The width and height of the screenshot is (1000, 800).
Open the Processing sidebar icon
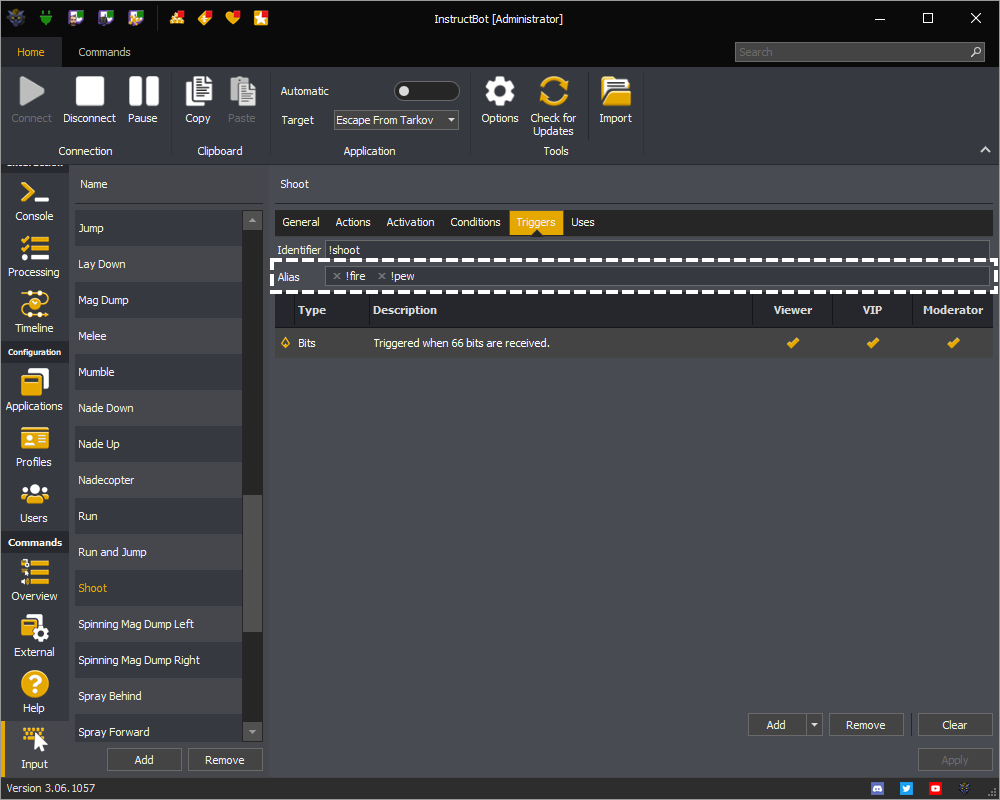pos(34,248)
